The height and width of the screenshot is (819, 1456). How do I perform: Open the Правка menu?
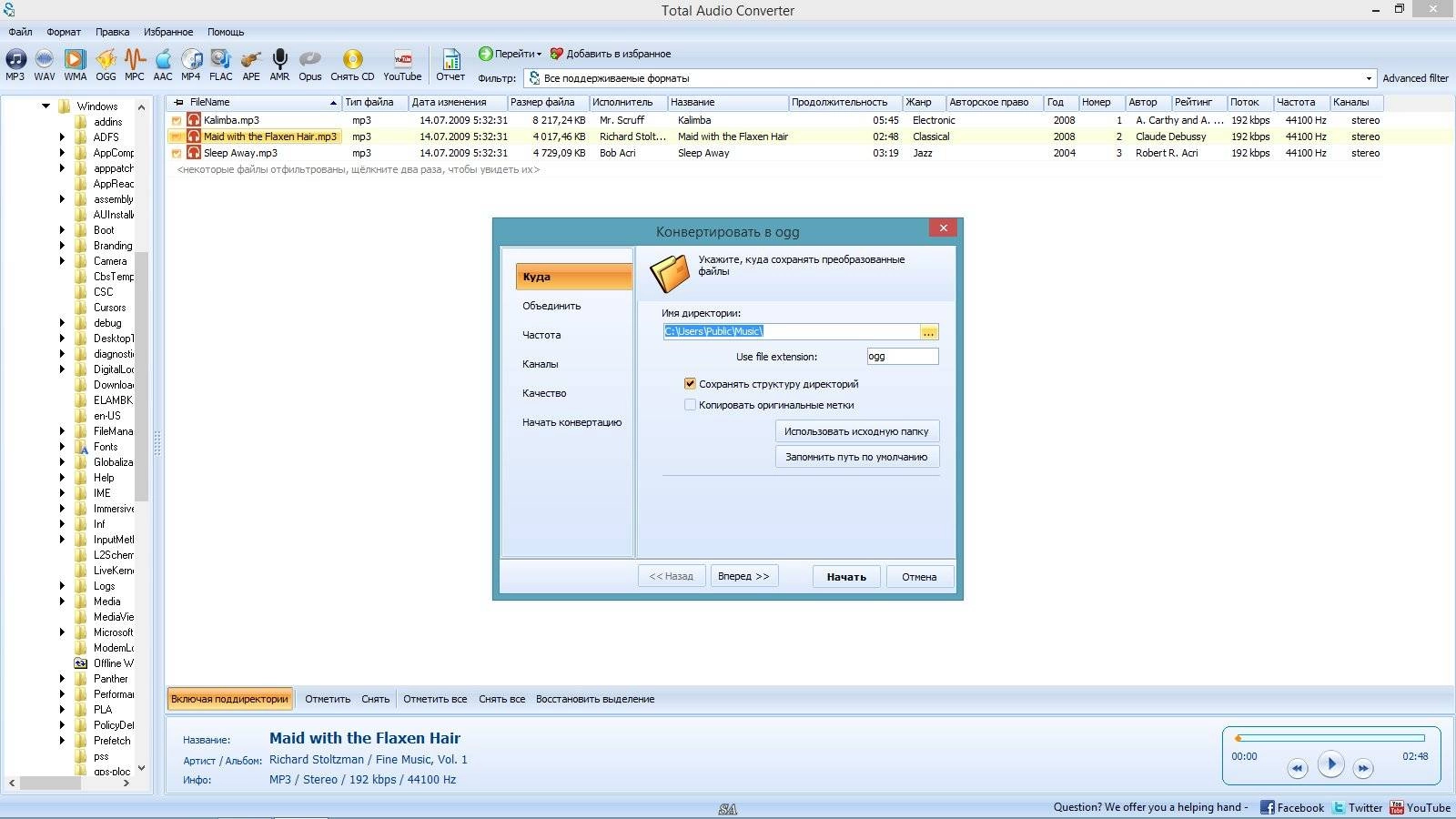[x=113, y=32]
